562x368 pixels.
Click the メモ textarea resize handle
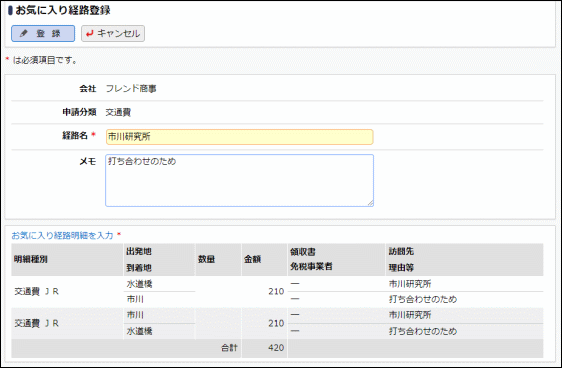pyautogui.click(x=370, y=203)
